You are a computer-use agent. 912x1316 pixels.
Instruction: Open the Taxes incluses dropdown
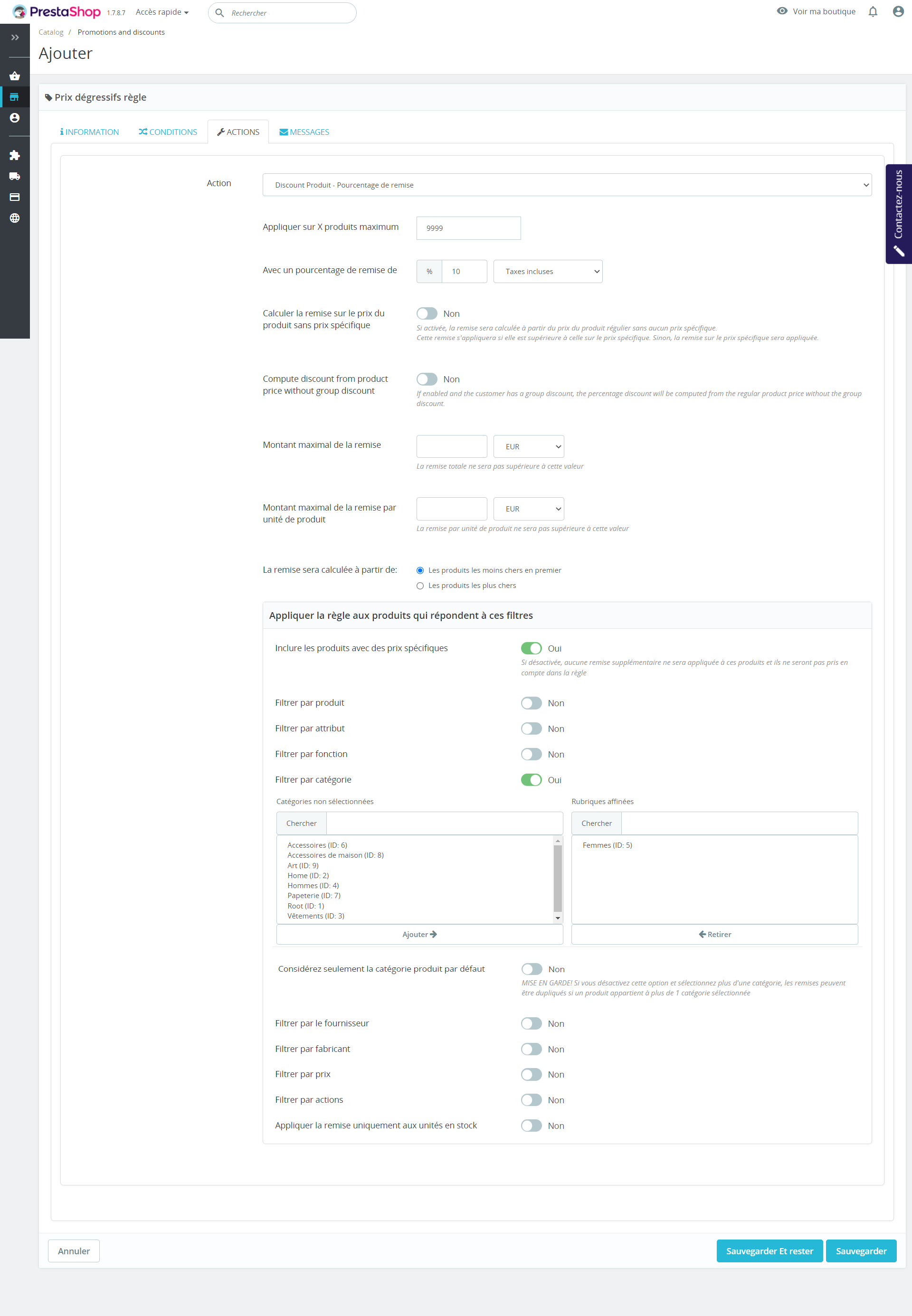coord(547,272)
